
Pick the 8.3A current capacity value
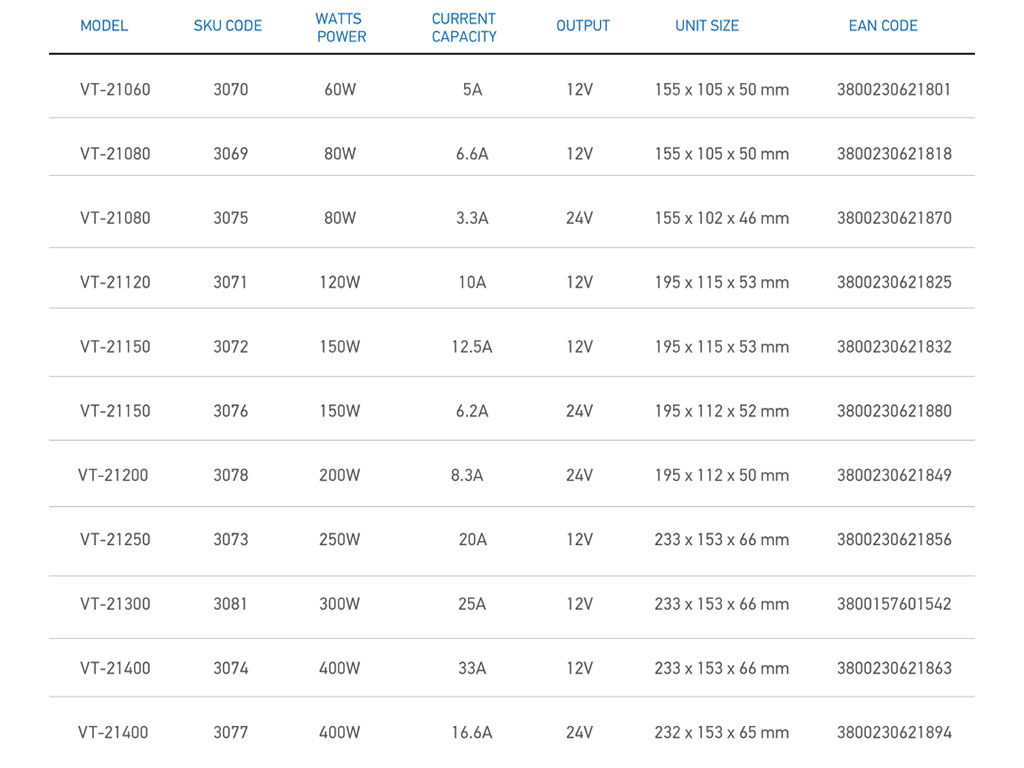(x=467, y=475)
